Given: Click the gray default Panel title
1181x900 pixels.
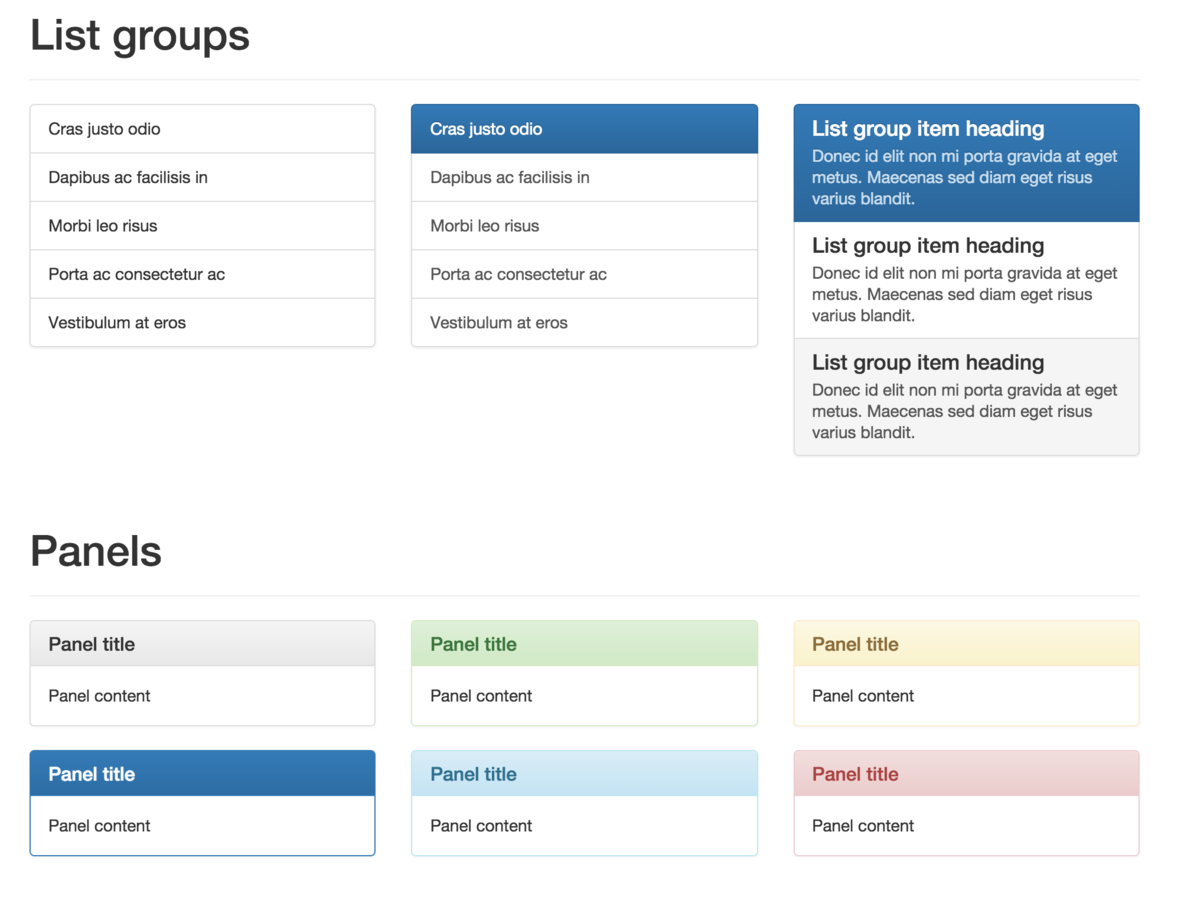Looking at the screenshot, I should (92, 644).
